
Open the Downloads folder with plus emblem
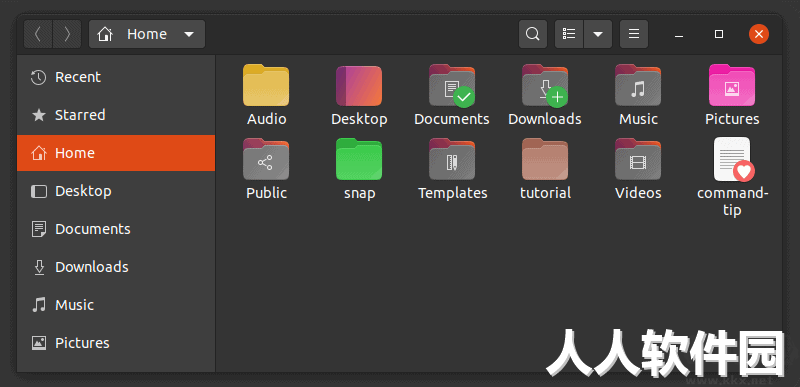click(545, 86)
